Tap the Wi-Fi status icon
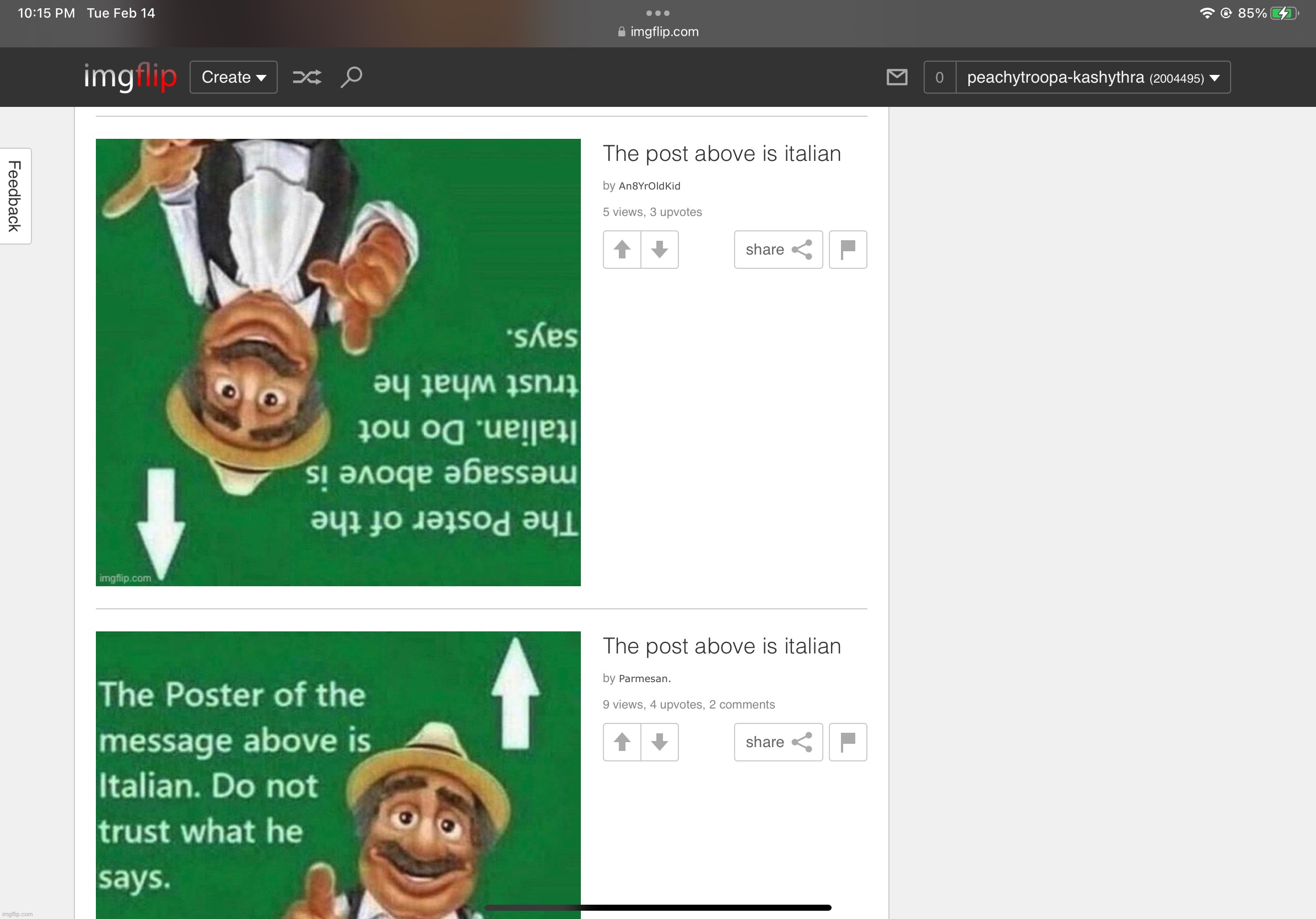This screenshot has height=919, width=1316. [1206, 13]
